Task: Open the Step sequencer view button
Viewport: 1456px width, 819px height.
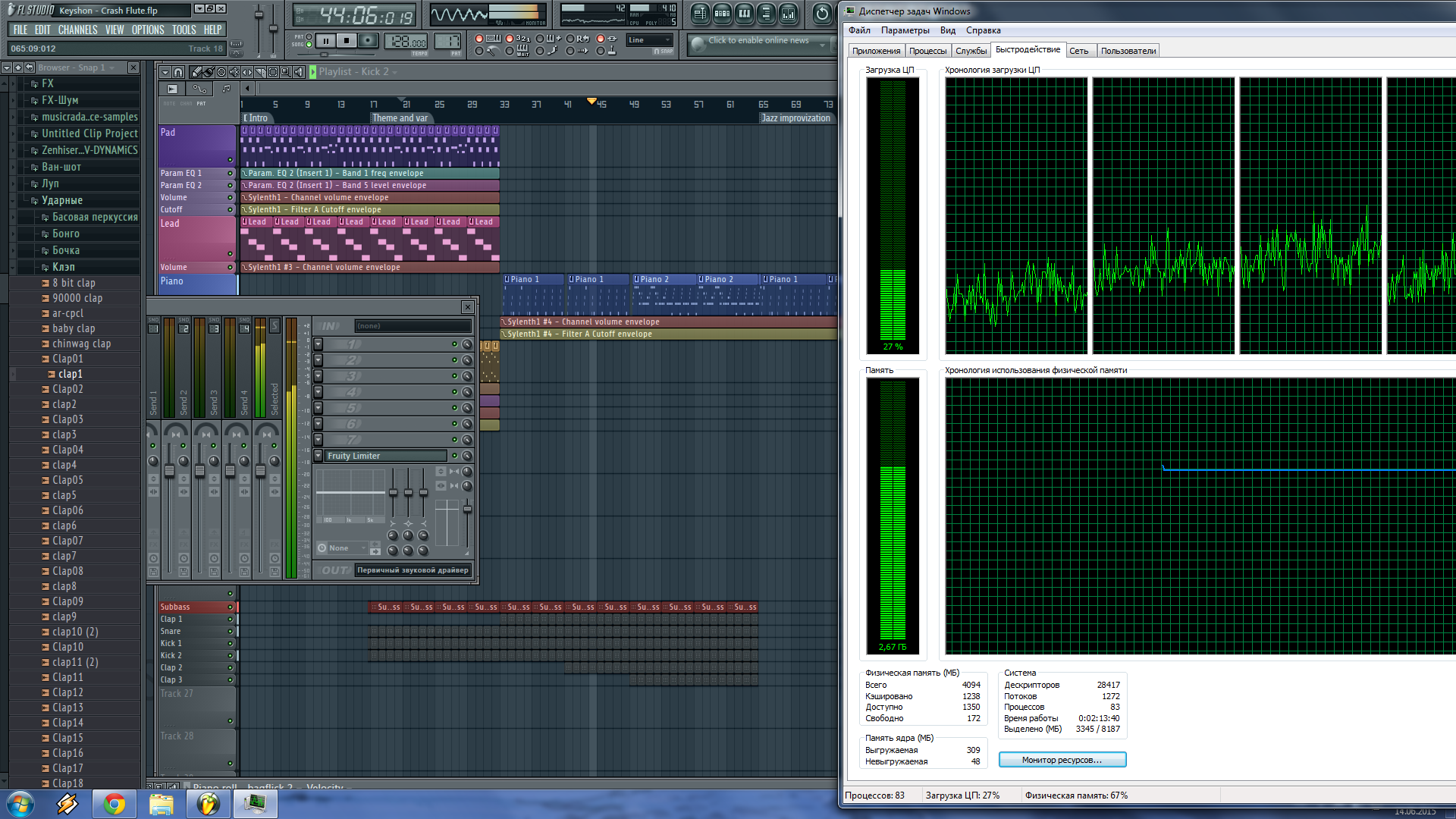Action: coord(722,14)
